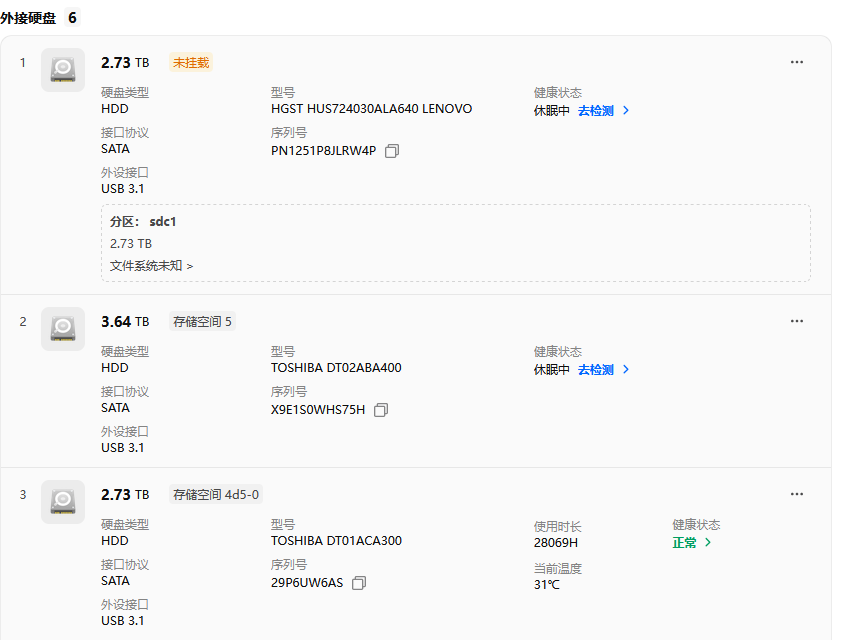842x640 pixels.
Task: Click the TOSHIBA DT02ABA400 drive icon
Action: click(62, 329)
